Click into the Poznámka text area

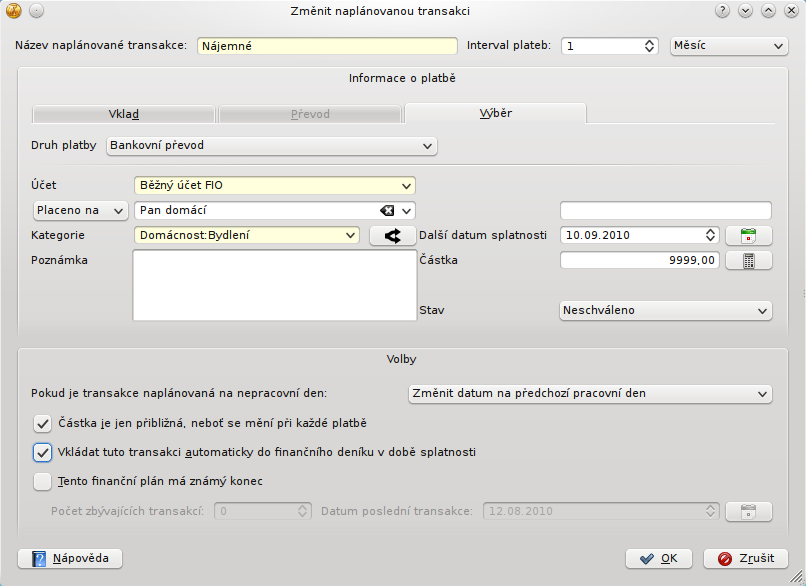coord(273,285)
